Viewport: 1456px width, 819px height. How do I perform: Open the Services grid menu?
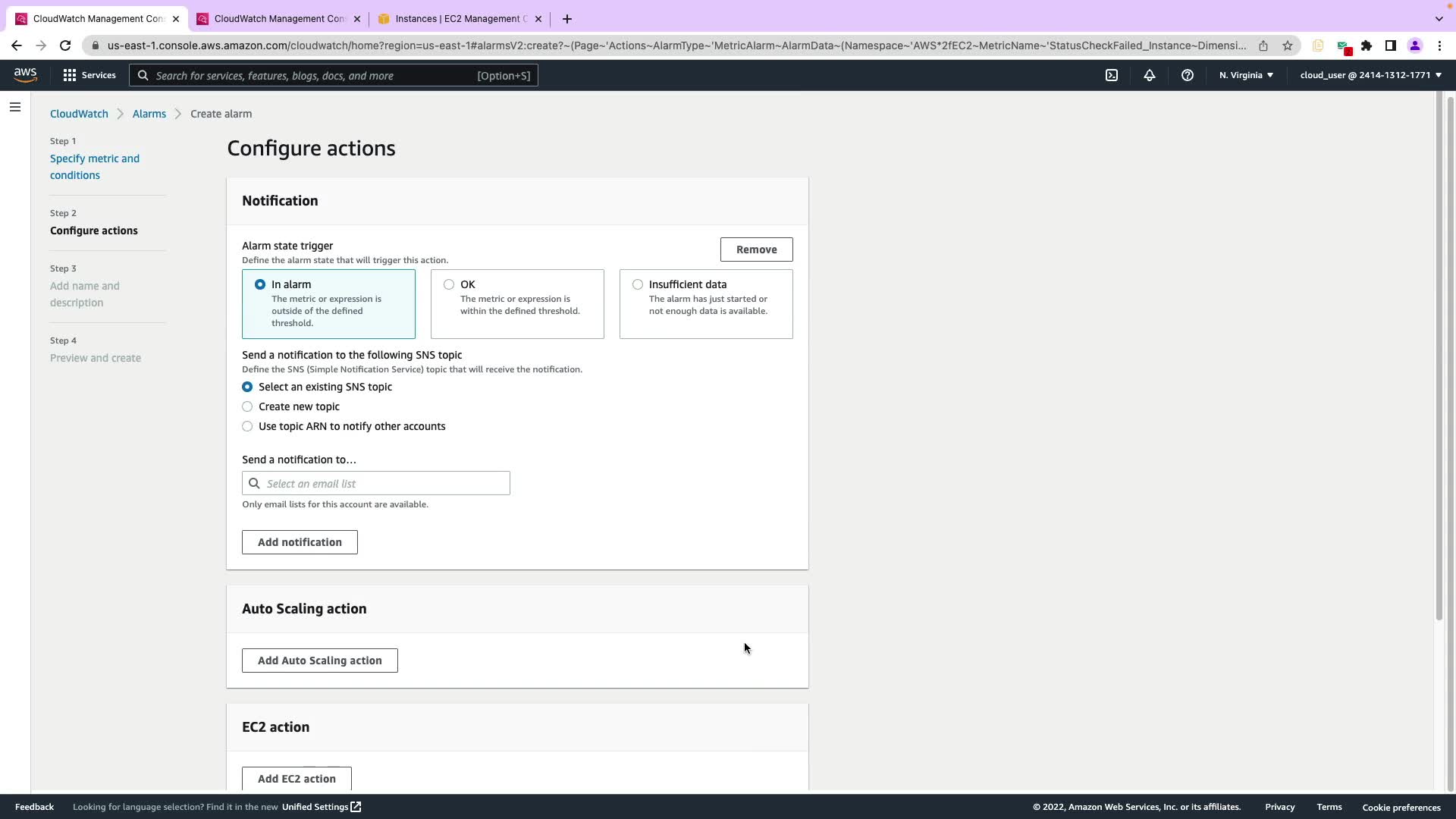point(89,75)
